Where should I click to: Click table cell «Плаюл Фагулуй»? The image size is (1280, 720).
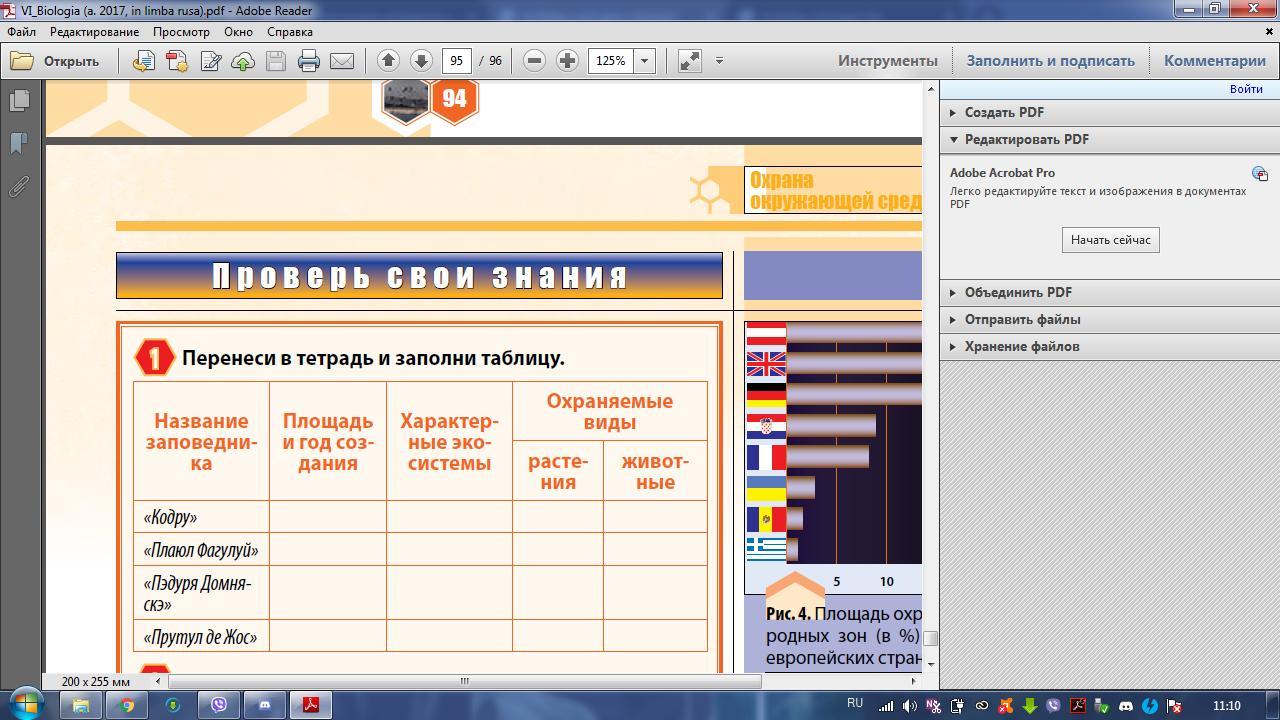(201, 550)
